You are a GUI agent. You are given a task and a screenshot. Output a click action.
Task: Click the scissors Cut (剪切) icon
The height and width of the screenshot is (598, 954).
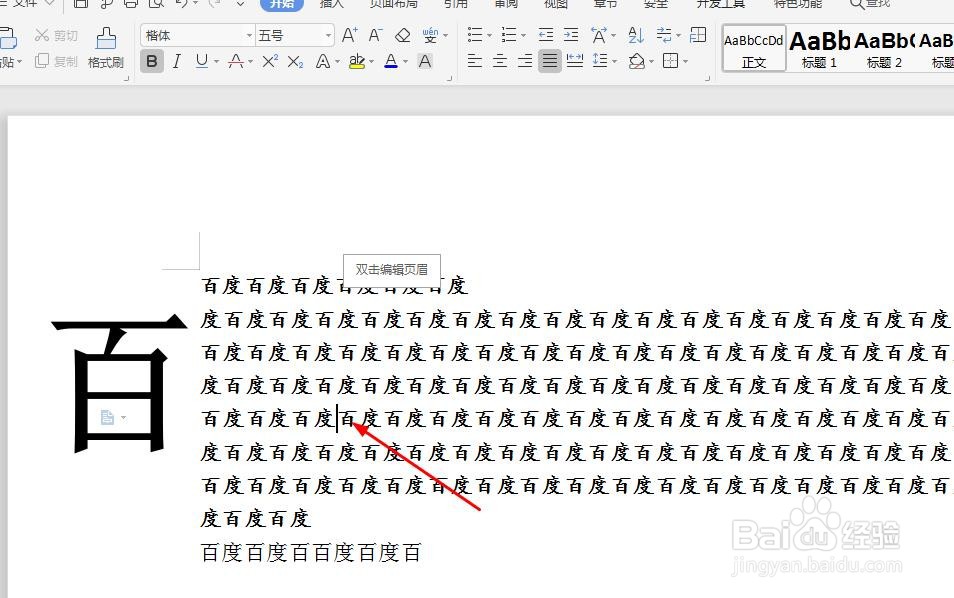click(x=42, y=35)
